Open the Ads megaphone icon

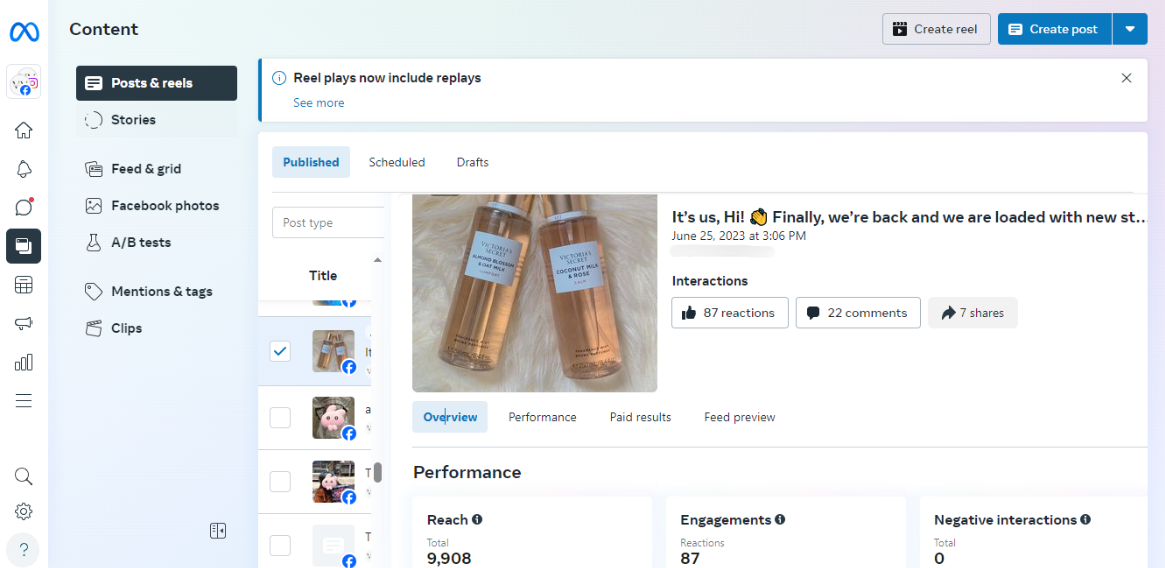tap(24, 323)
